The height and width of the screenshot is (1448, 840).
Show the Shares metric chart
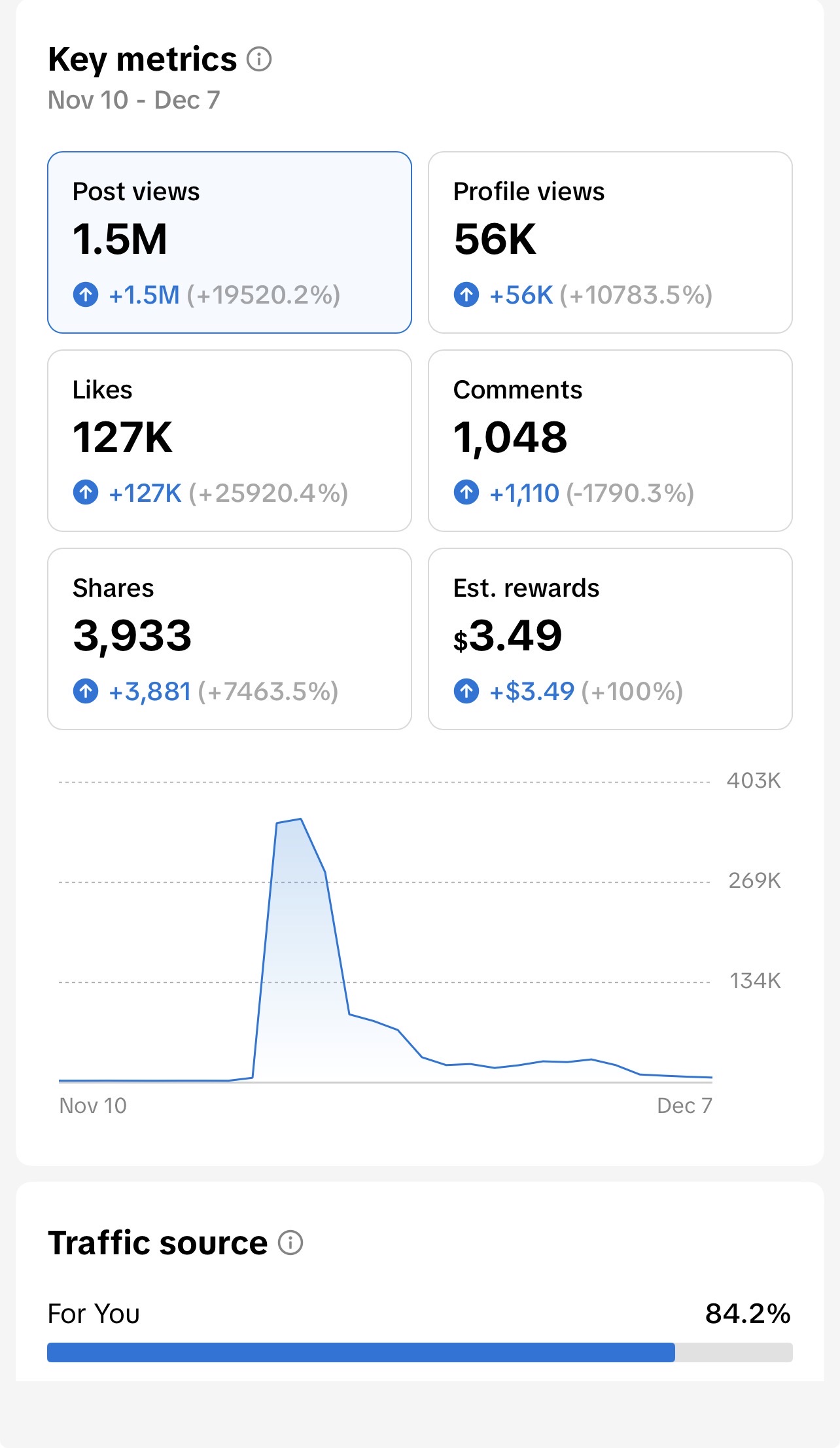[229, 639]
